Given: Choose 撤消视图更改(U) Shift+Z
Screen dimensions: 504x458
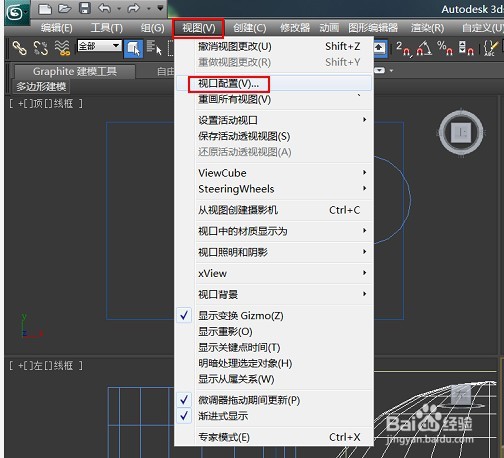Looking at the screenshot, I should pyautogui.click(x=273, y=46).
